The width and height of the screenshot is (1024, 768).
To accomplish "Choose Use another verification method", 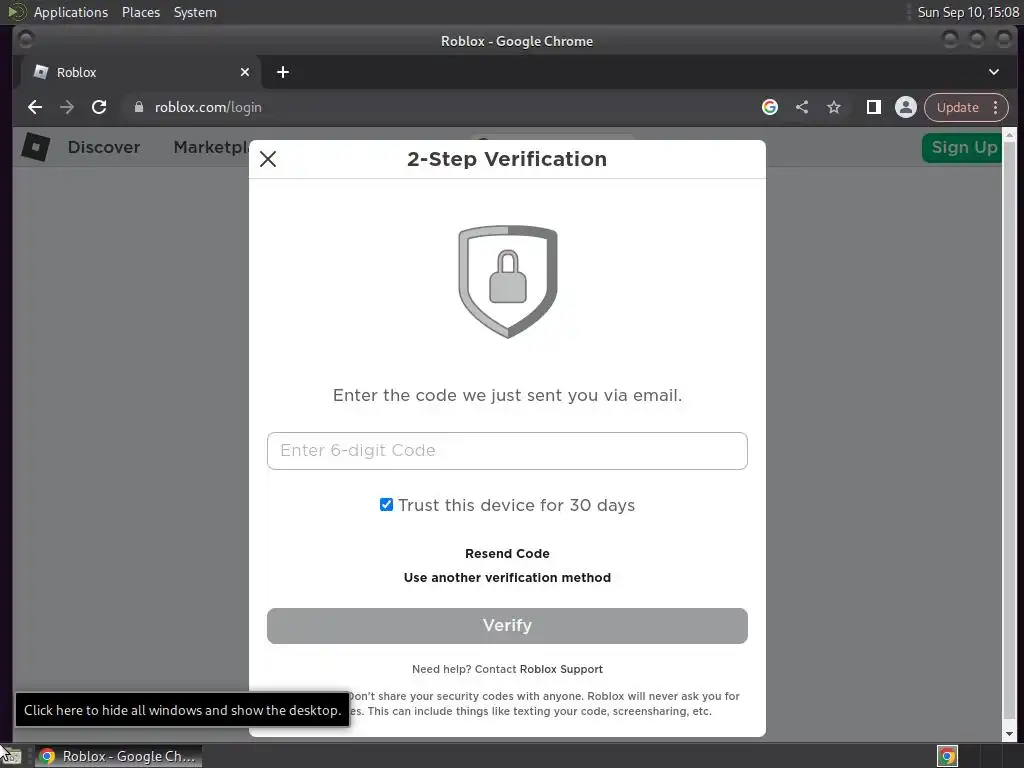I will point(507,577).
